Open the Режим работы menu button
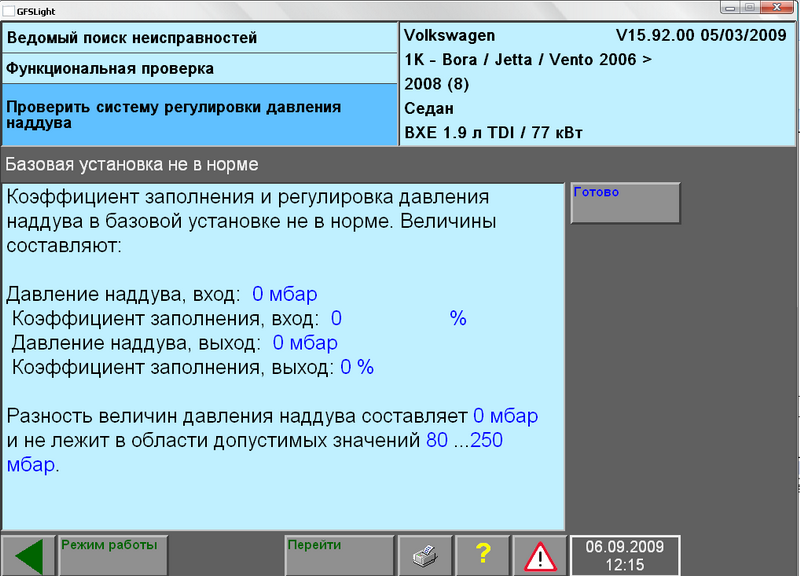Screen dimensions: 800x576 (113, 556)
